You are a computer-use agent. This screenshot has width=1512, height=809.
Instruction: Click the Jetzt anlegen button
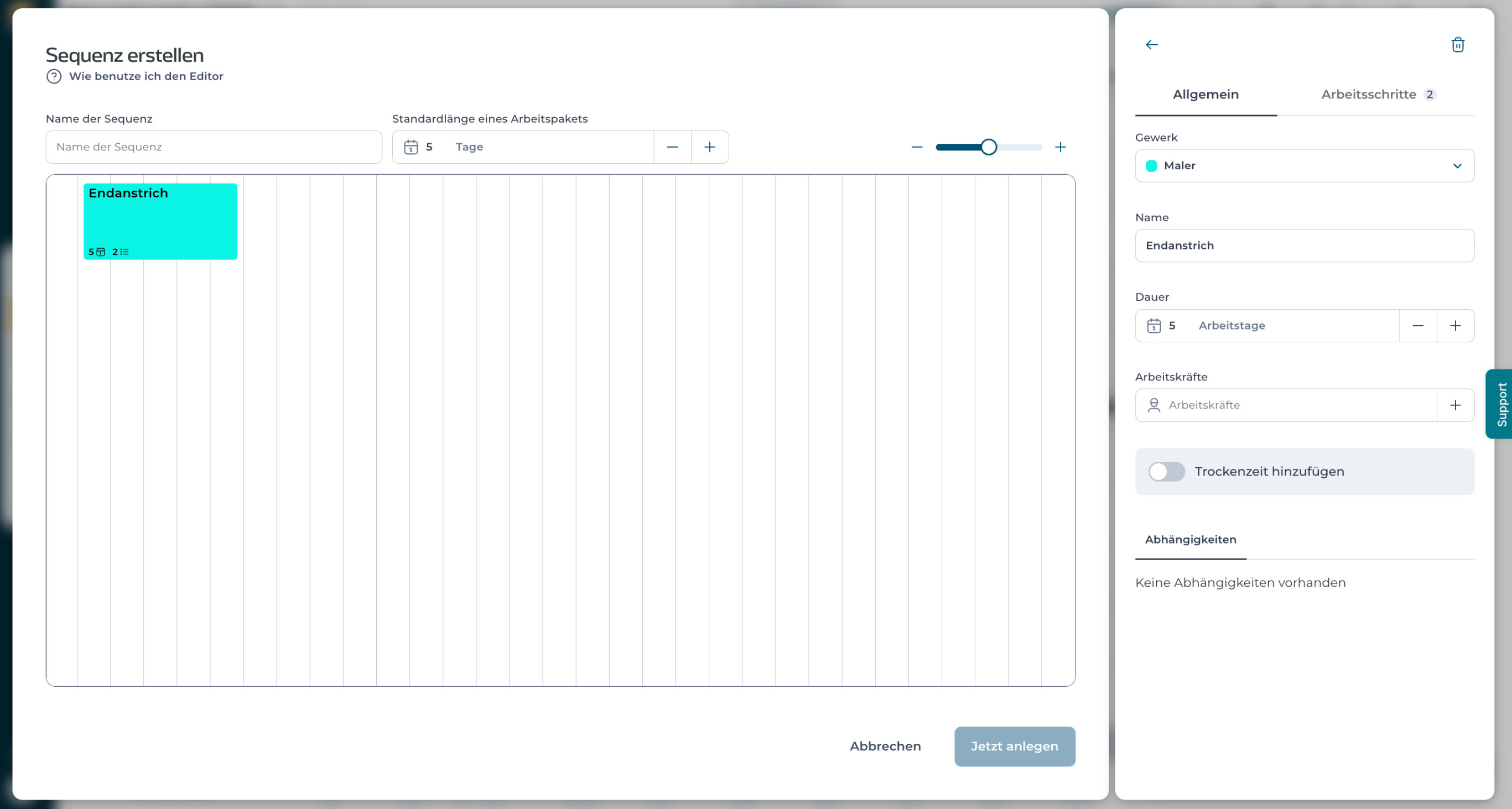pos(1014,746)
